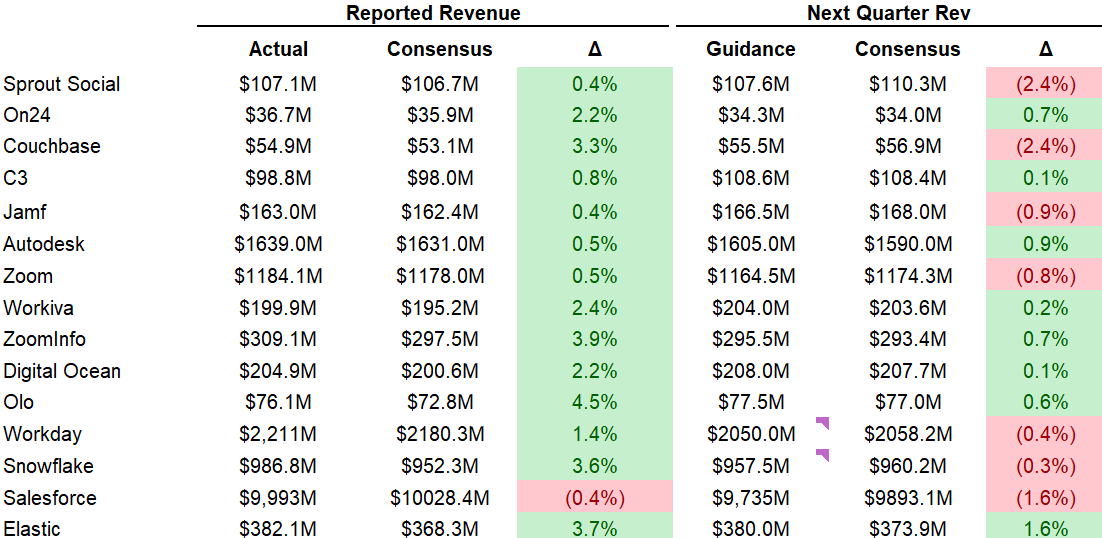Click On24 guidance $34.3M cell
This screenshot has width=1102, height=538.
click(x=751, y=114)
